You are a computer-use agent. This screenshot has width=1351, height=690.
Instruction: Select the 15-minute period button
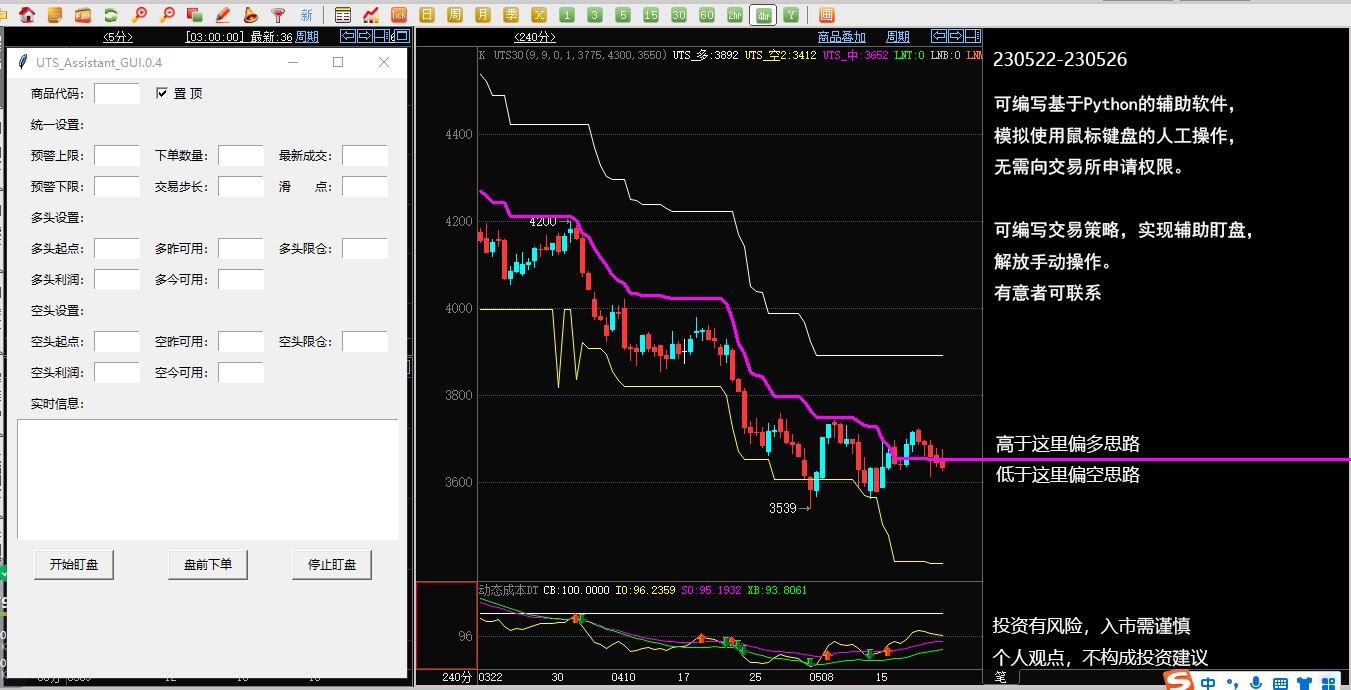(651, 14)
